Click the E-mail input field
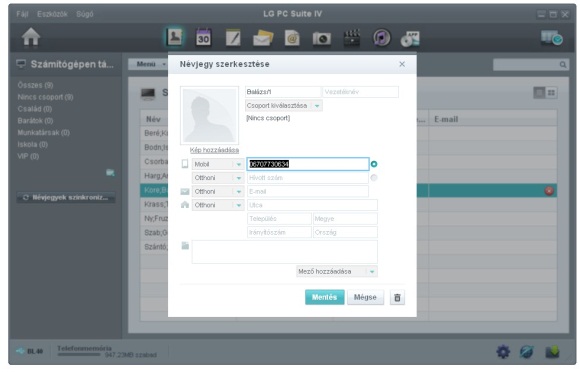This screenshot has height=372, width=580. pos(308,192)
